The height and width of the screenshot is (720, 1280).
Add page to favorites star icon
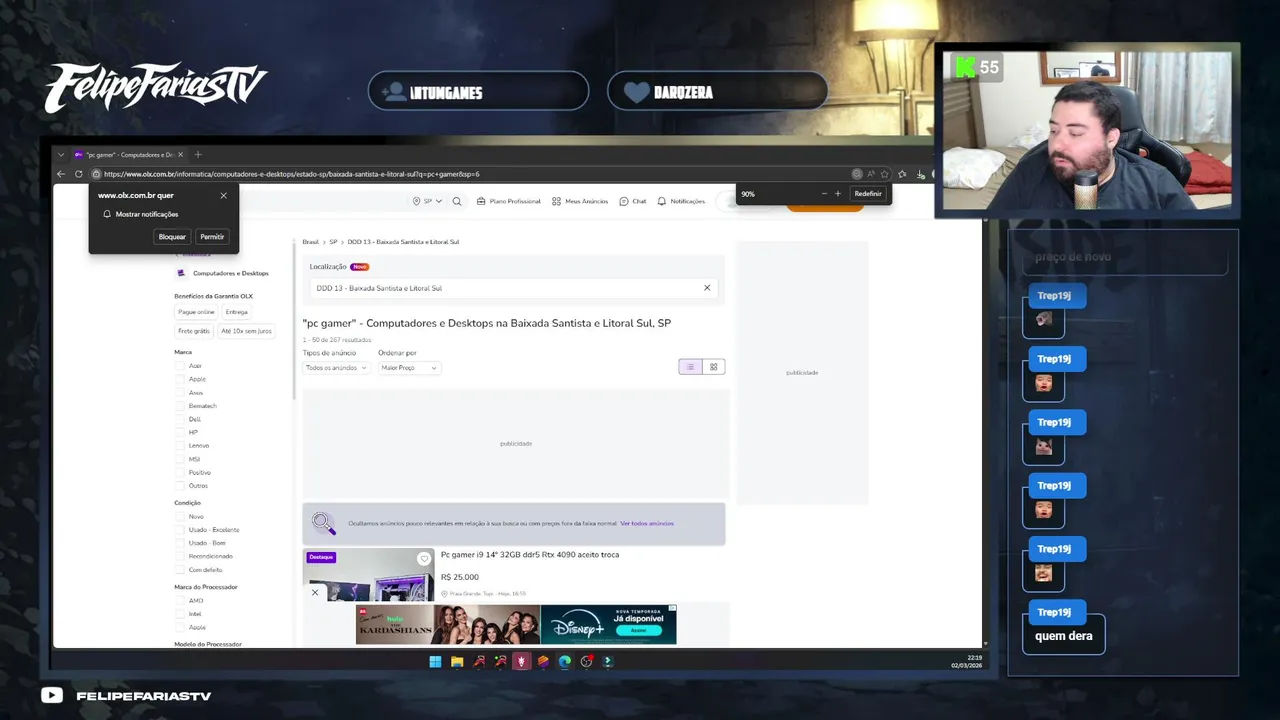click(885, 174)
